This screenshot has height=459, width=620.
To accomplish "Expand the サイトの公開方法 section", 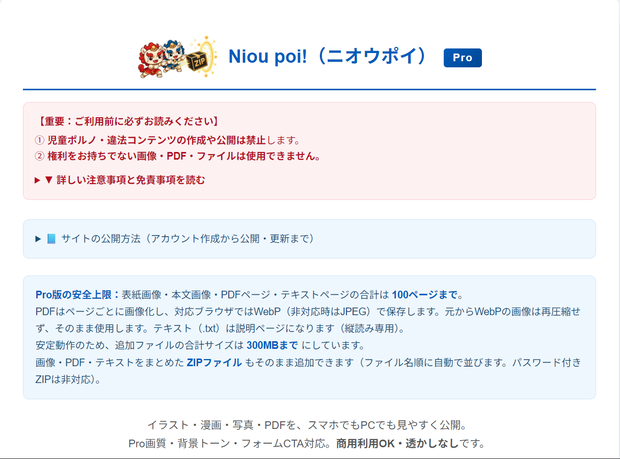I will coord(174,239).
